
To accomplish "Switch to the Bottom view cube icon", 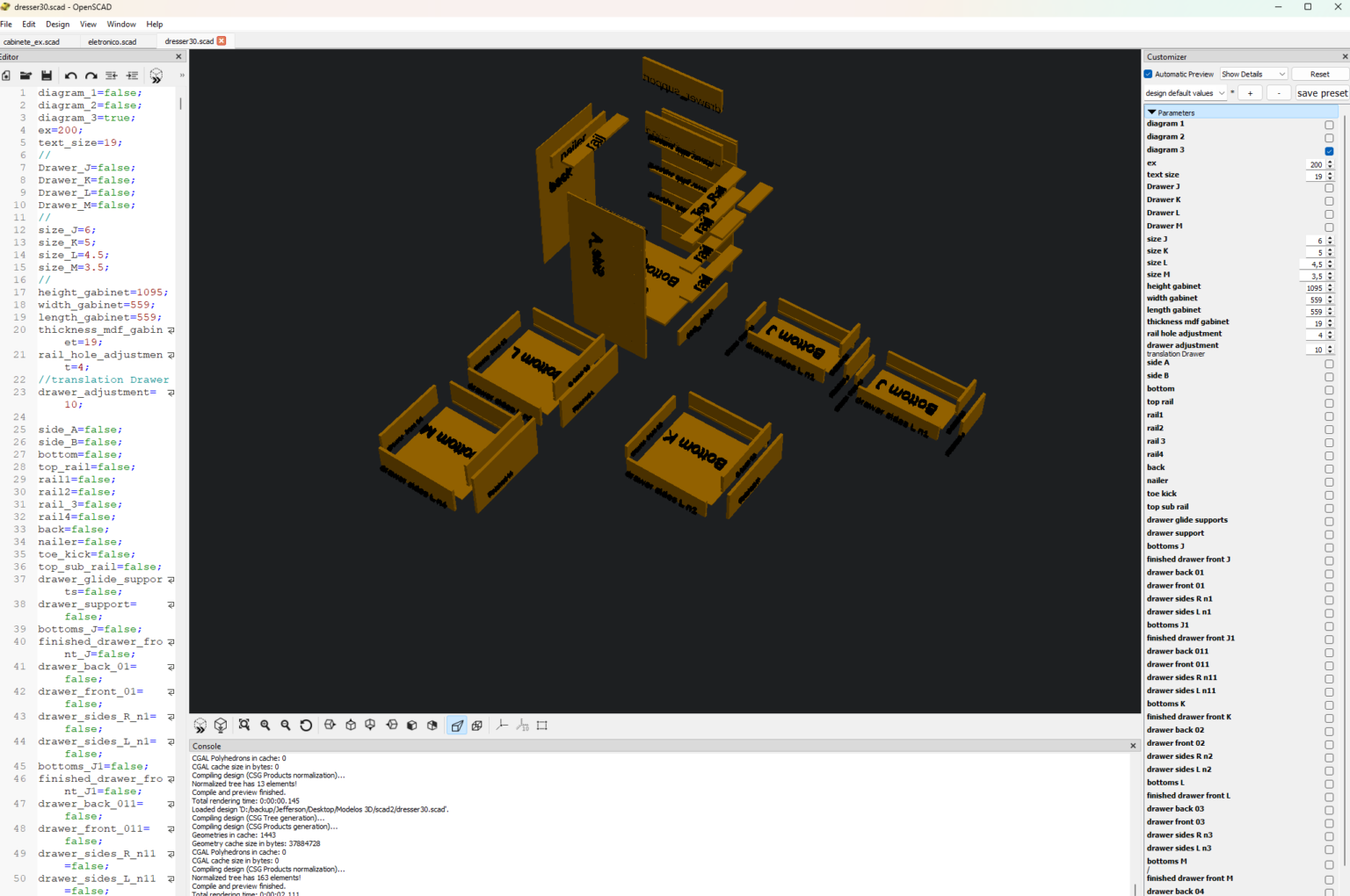I will (x=371, y=726).
